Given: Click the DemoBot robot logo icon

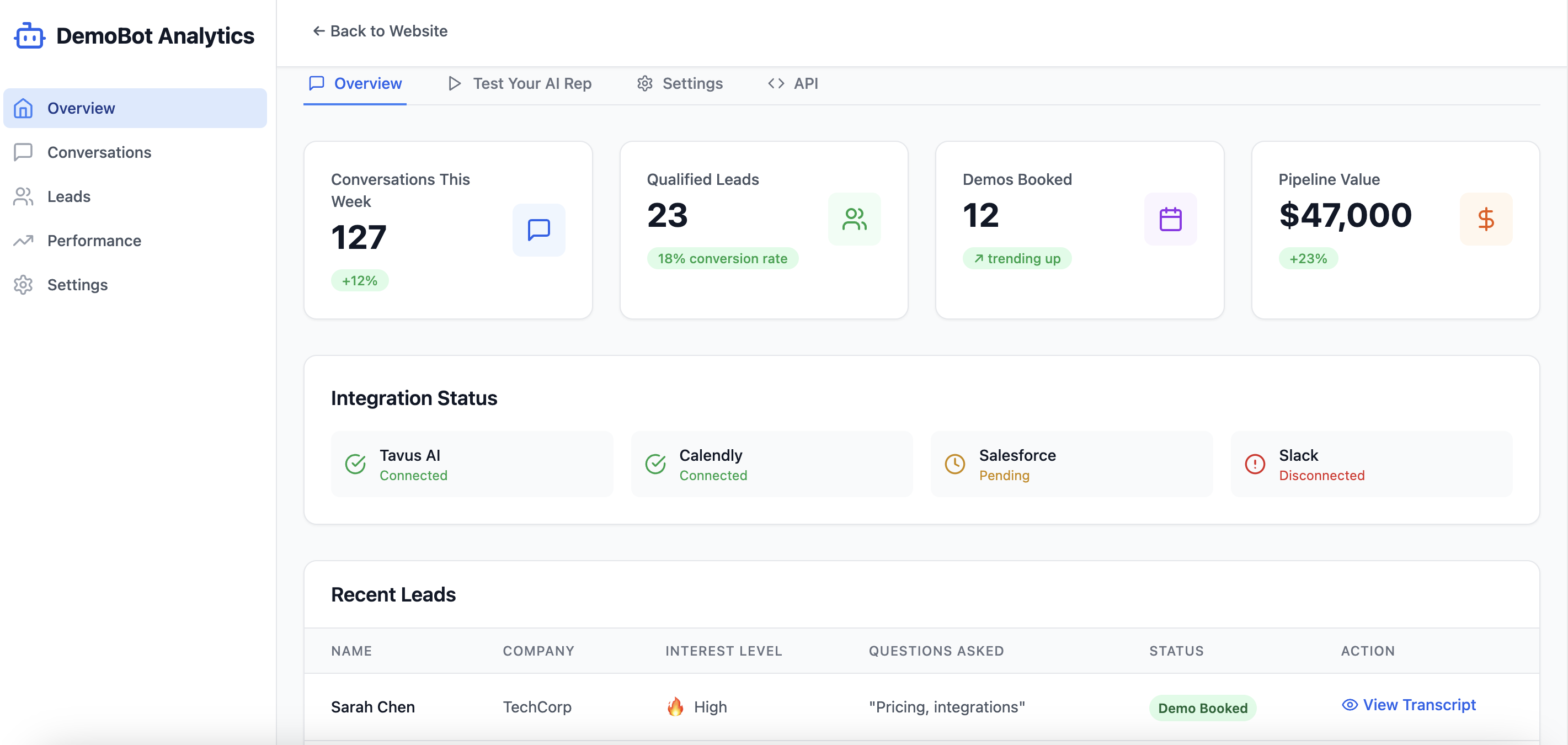Looking at the screenshot, I should (29, 36).
